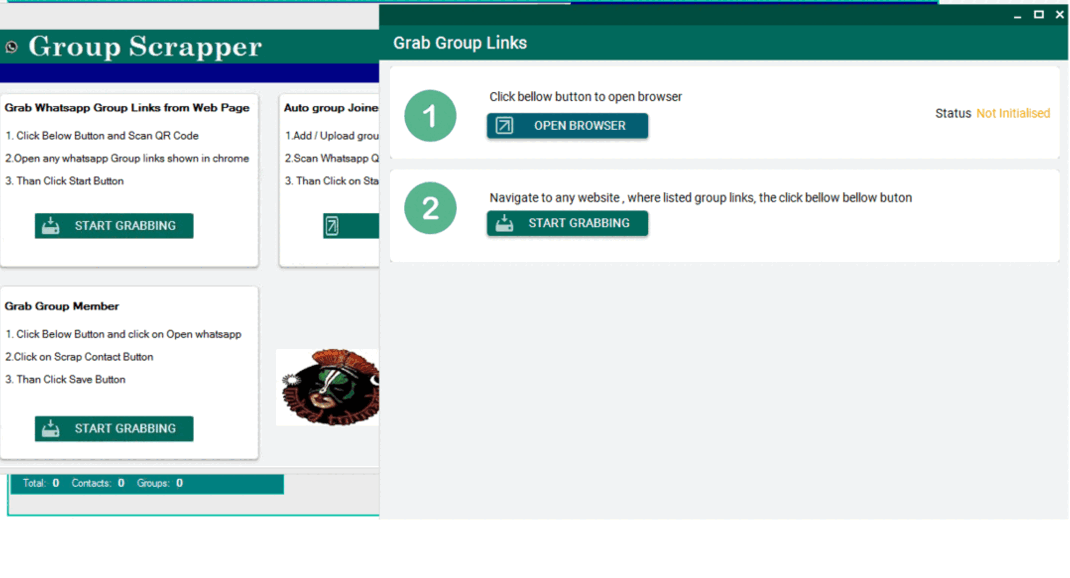Click the 'Auto group Joiner' heading
Viewport: 1070px width, 578px height.
(x=331, y=108)
